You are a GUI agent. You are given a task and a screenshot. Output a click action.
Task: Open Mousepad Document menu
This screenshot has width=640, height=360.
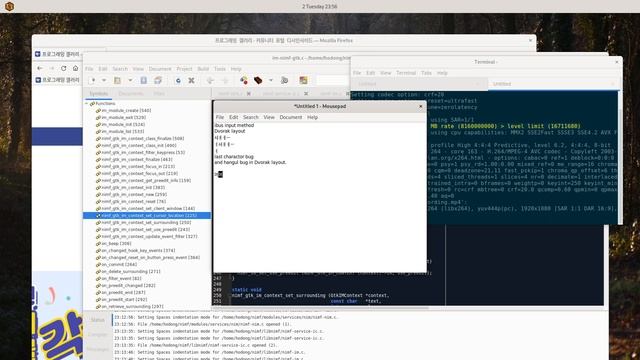tap(291, 117)
